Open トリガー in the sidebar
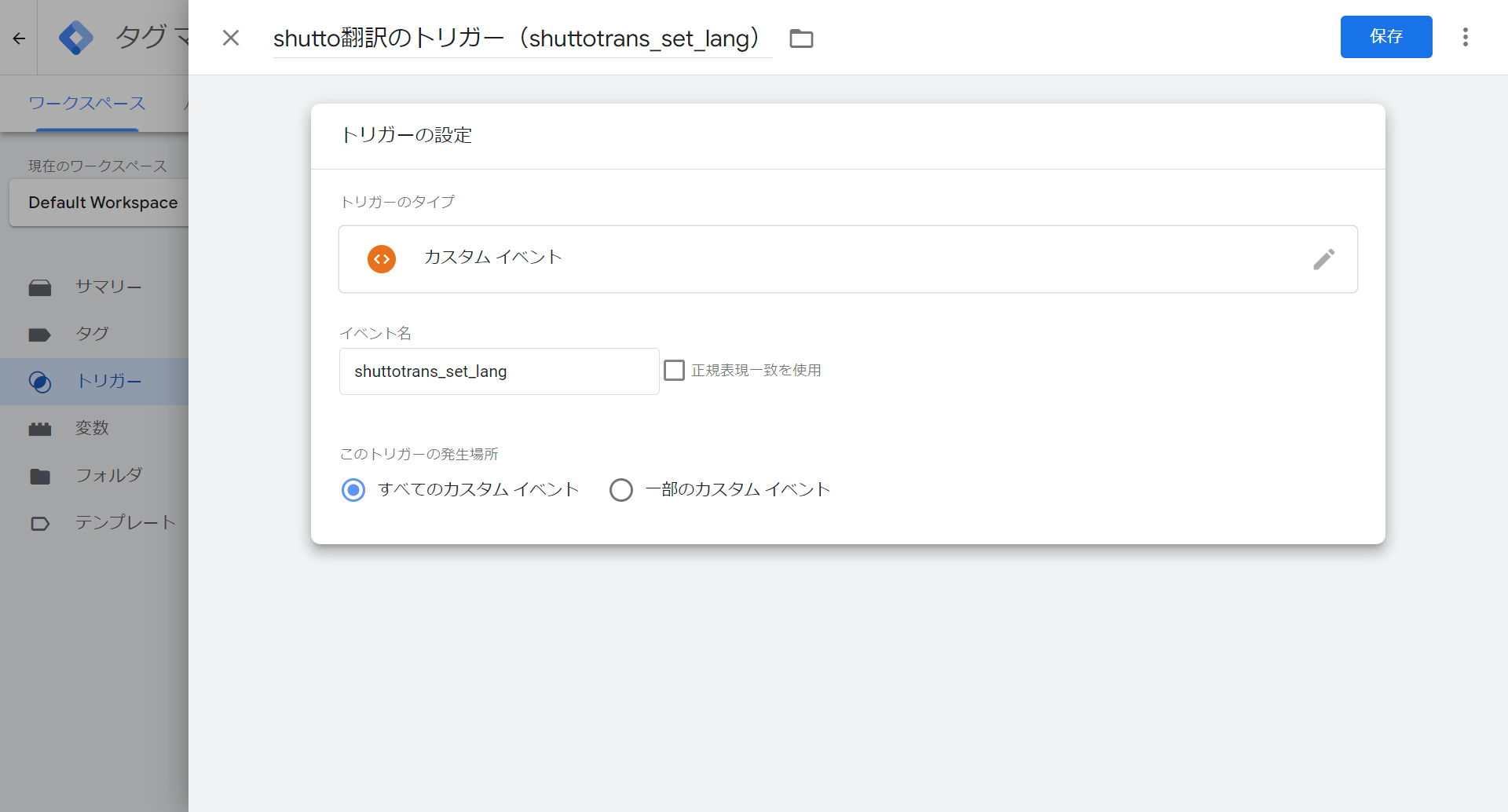Image resolution: width=1508 pixels, height=812 pixels. tap(94, 381)
